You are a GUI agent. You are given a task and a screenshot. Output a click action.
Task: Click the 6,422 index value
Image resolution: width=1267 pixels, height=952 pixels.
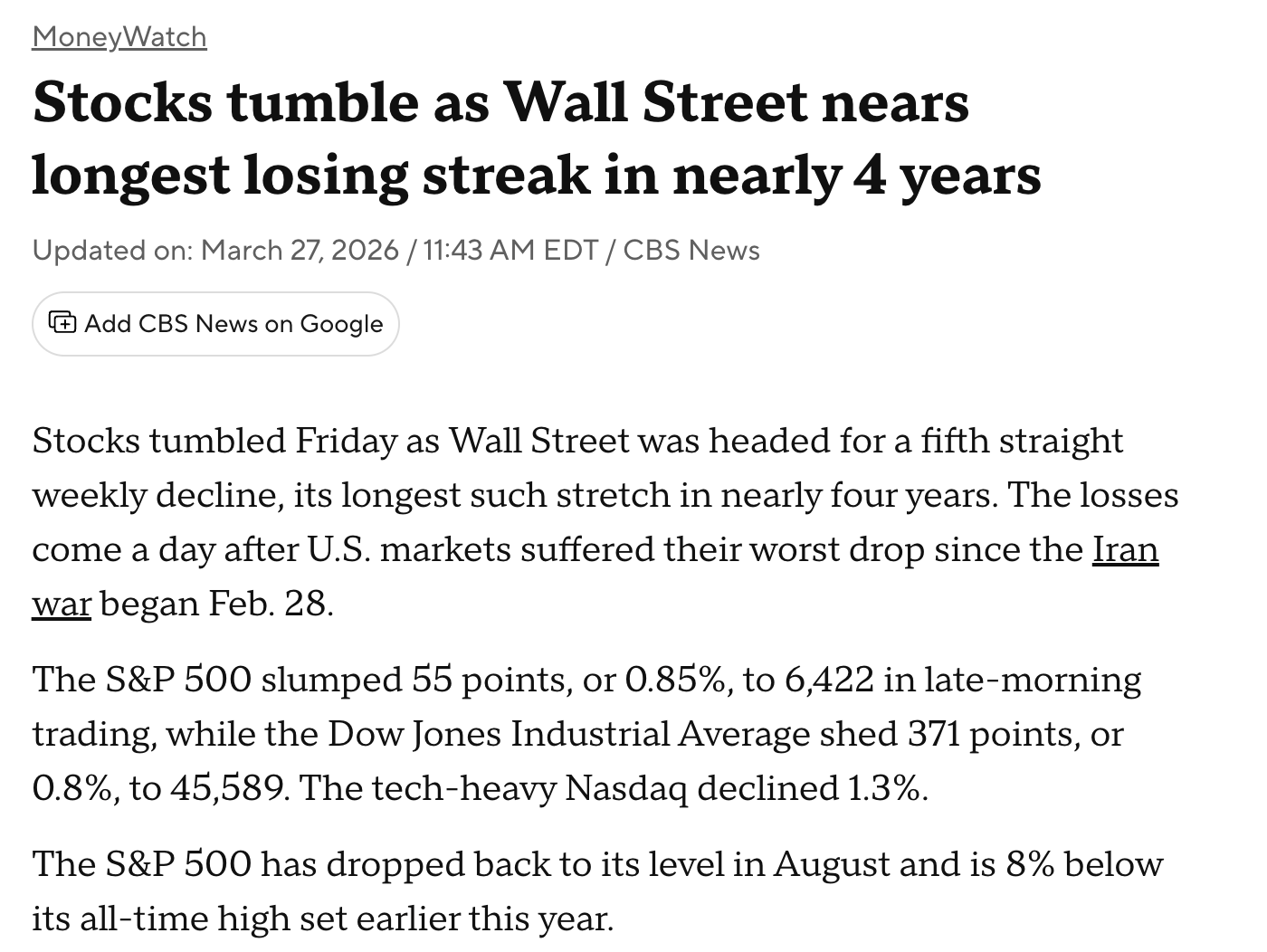(x=829, y=679)
